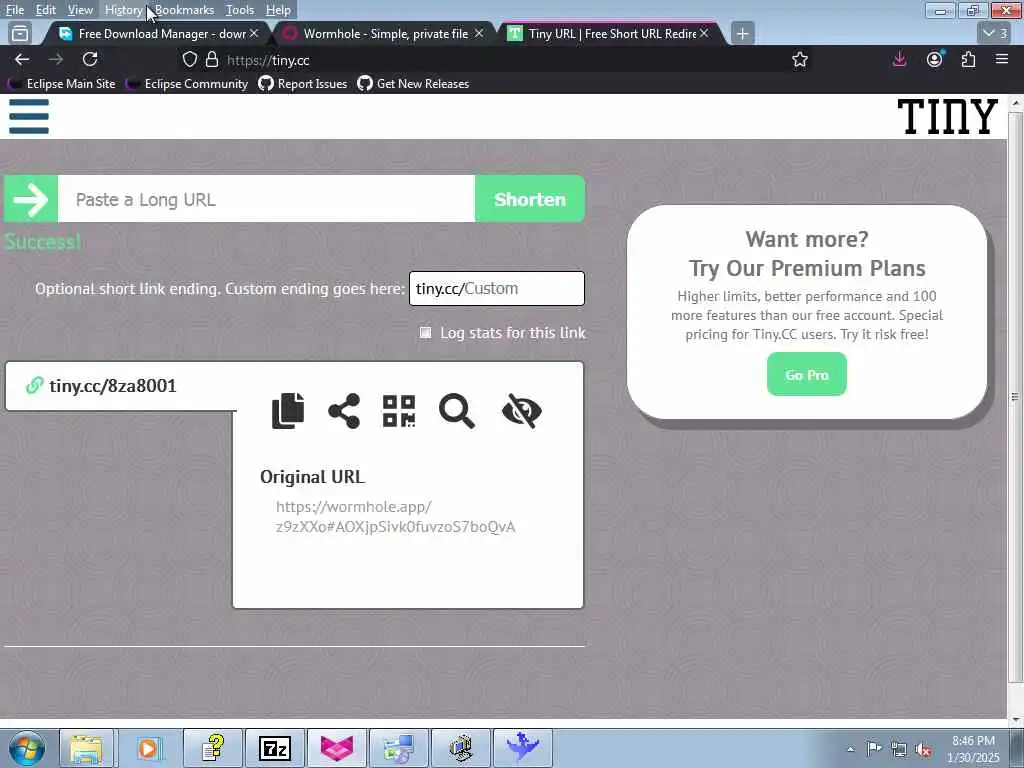Show hidden tray icons arrow

point(850,749)
